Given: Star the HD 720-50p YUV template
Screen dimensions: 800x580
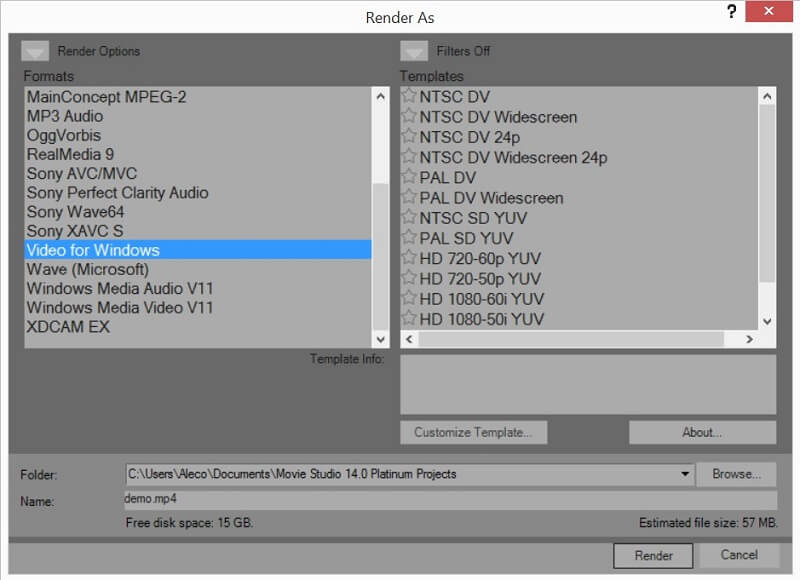Looking at the screenshot, I should coord(409,278).
